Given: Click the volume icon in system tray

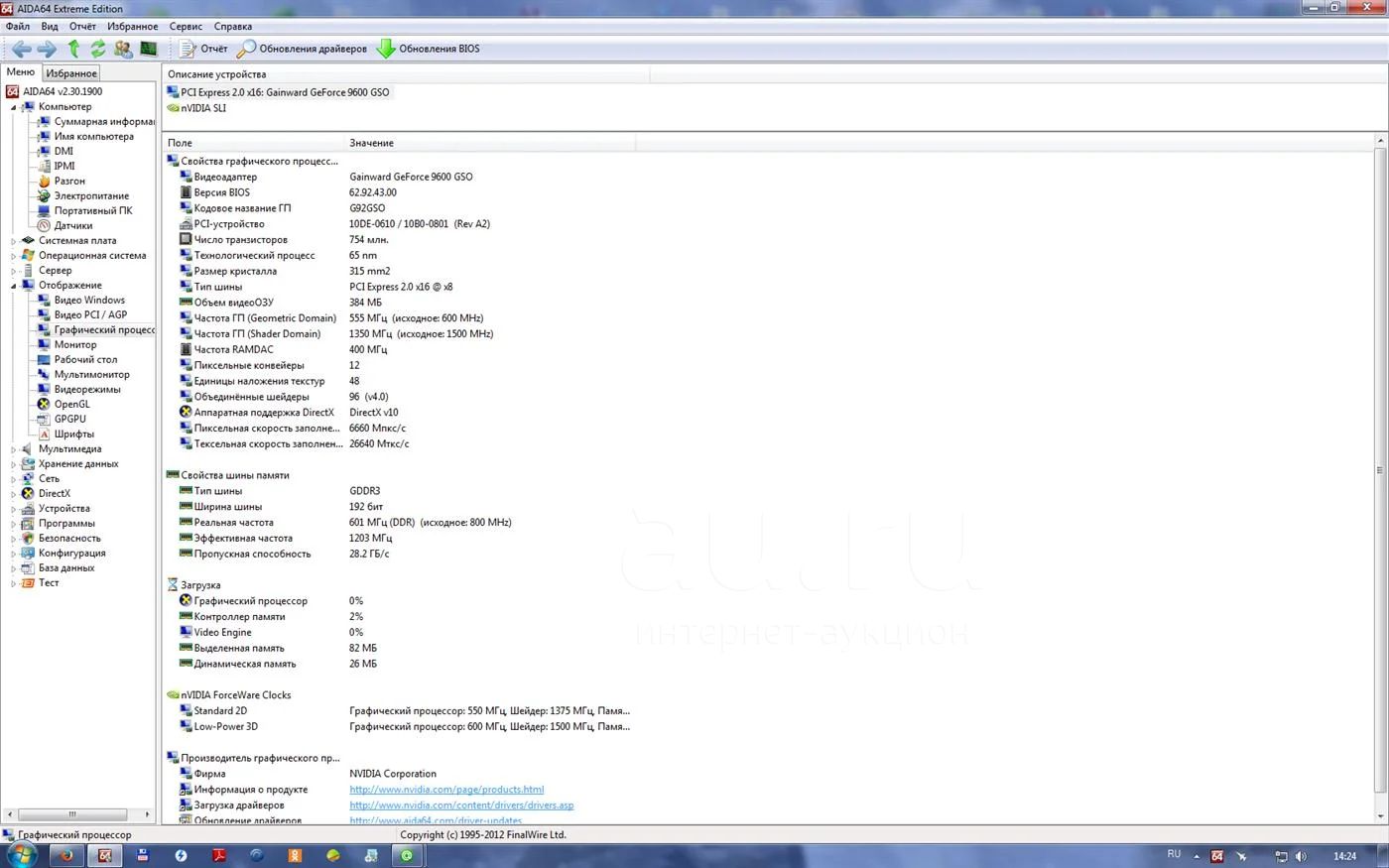Looking at the screenshot, I should [x=1302, y=856].
